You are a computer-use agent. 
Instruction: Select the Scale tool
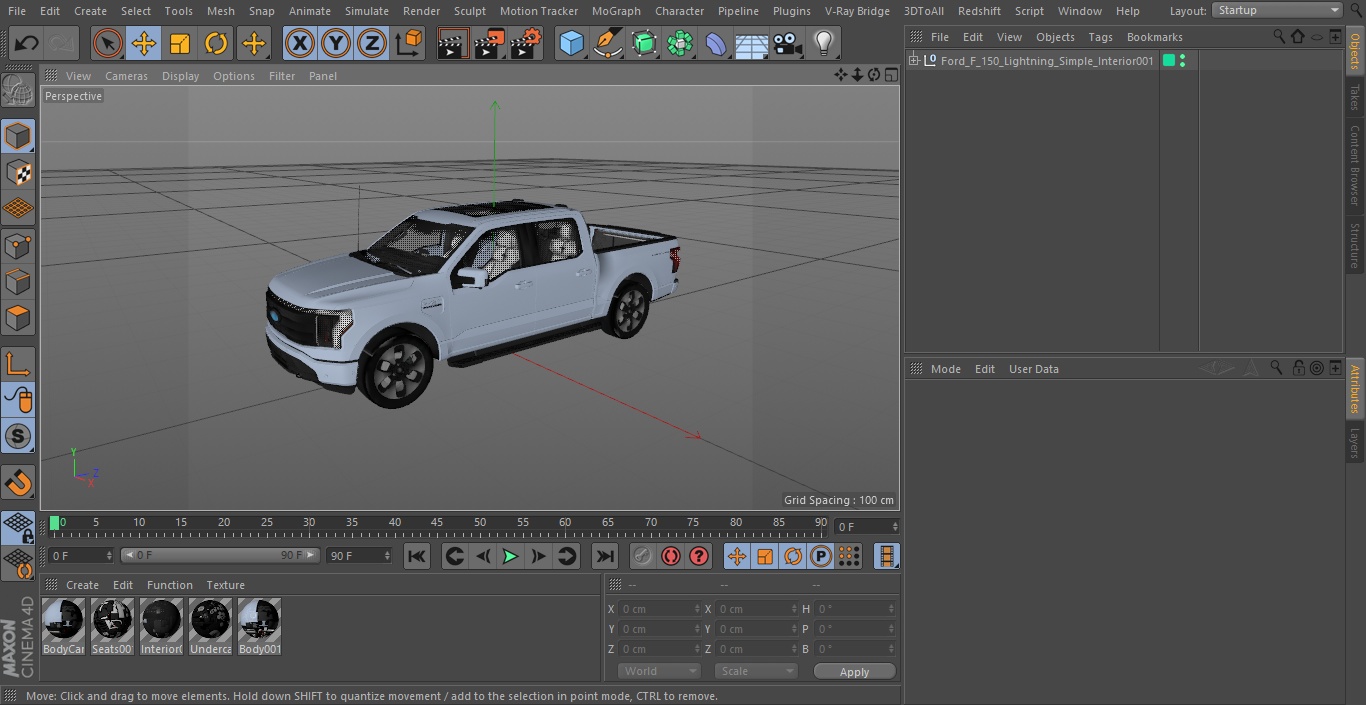pyautogui.click(x=180, y=43)
